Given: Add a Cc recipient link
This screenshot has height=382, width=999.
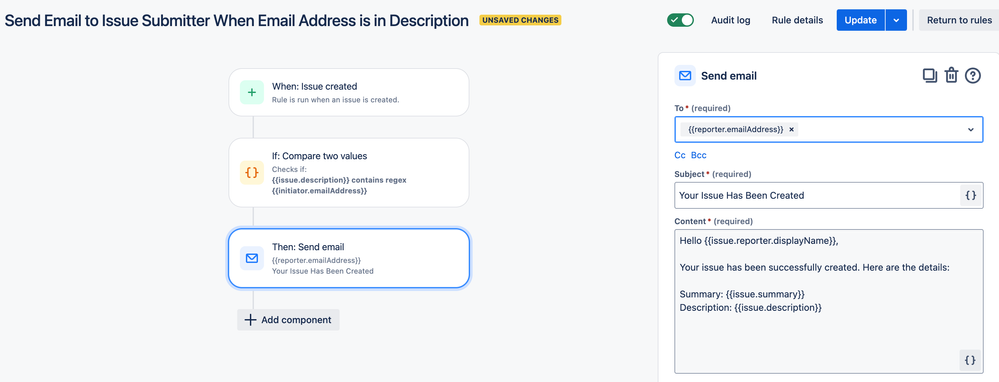Looking at the screenshot, I should pyautogui.click(x=680, y=155).
